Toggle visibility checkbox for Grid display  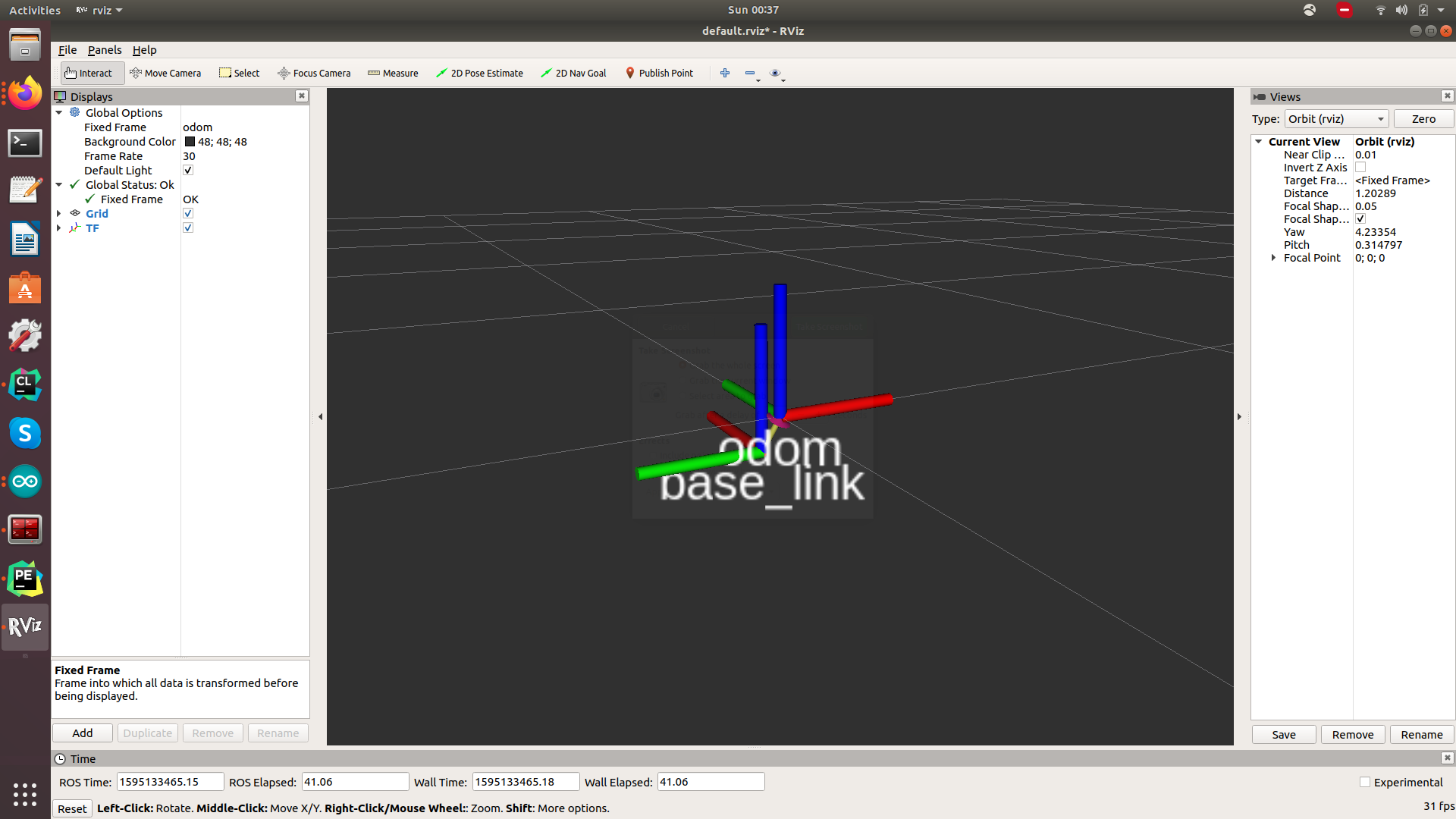pyautogui.click(x=188, y=213)
